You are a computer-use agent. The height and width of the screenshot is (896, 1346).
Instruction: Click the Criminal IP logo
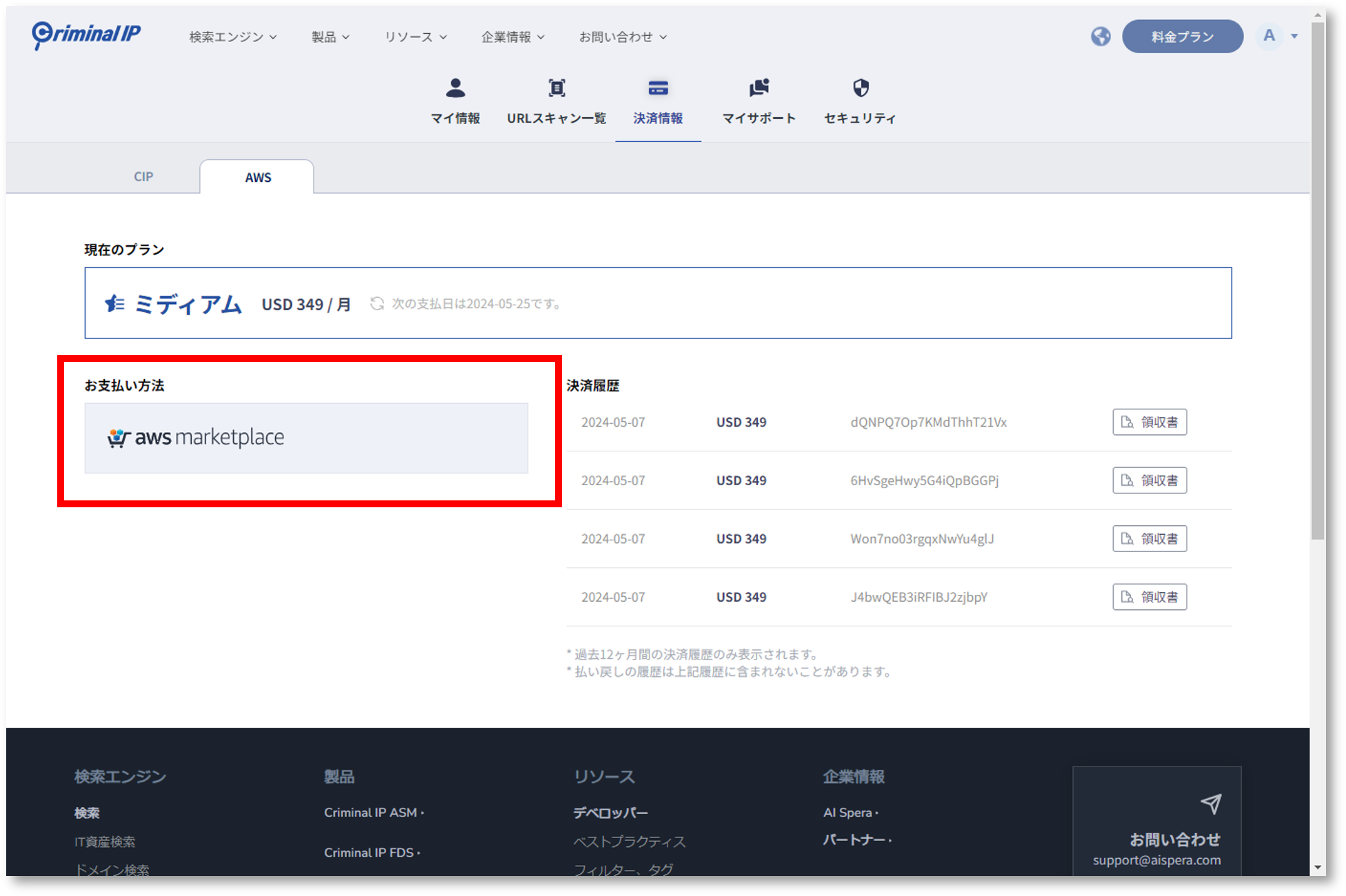point(86,34)
